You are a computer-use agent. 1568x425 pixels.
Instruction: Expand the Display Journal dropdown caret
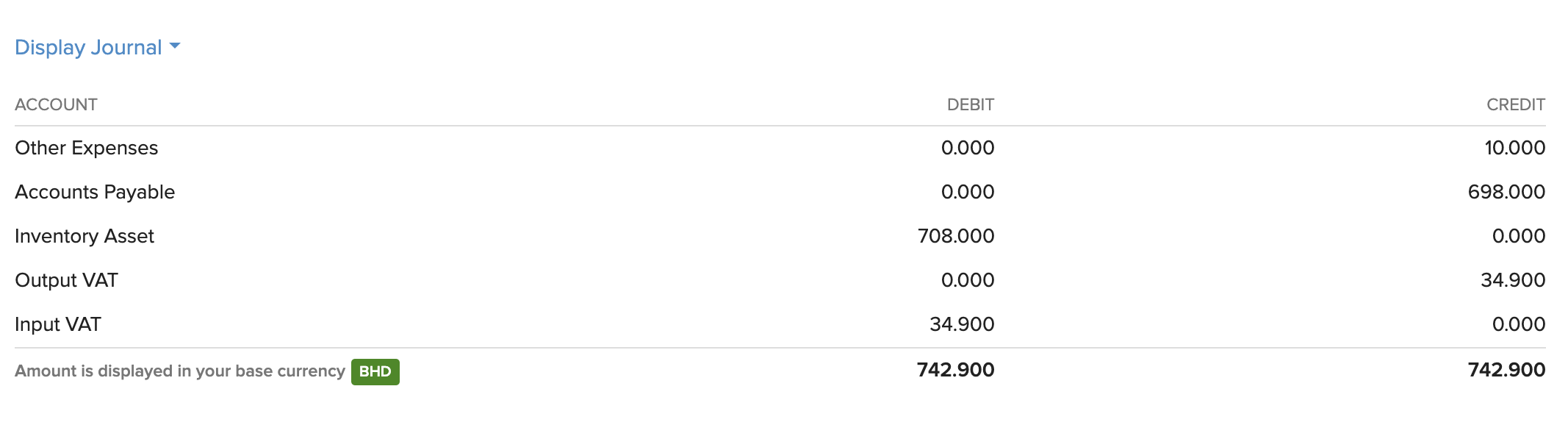(175, 46)
